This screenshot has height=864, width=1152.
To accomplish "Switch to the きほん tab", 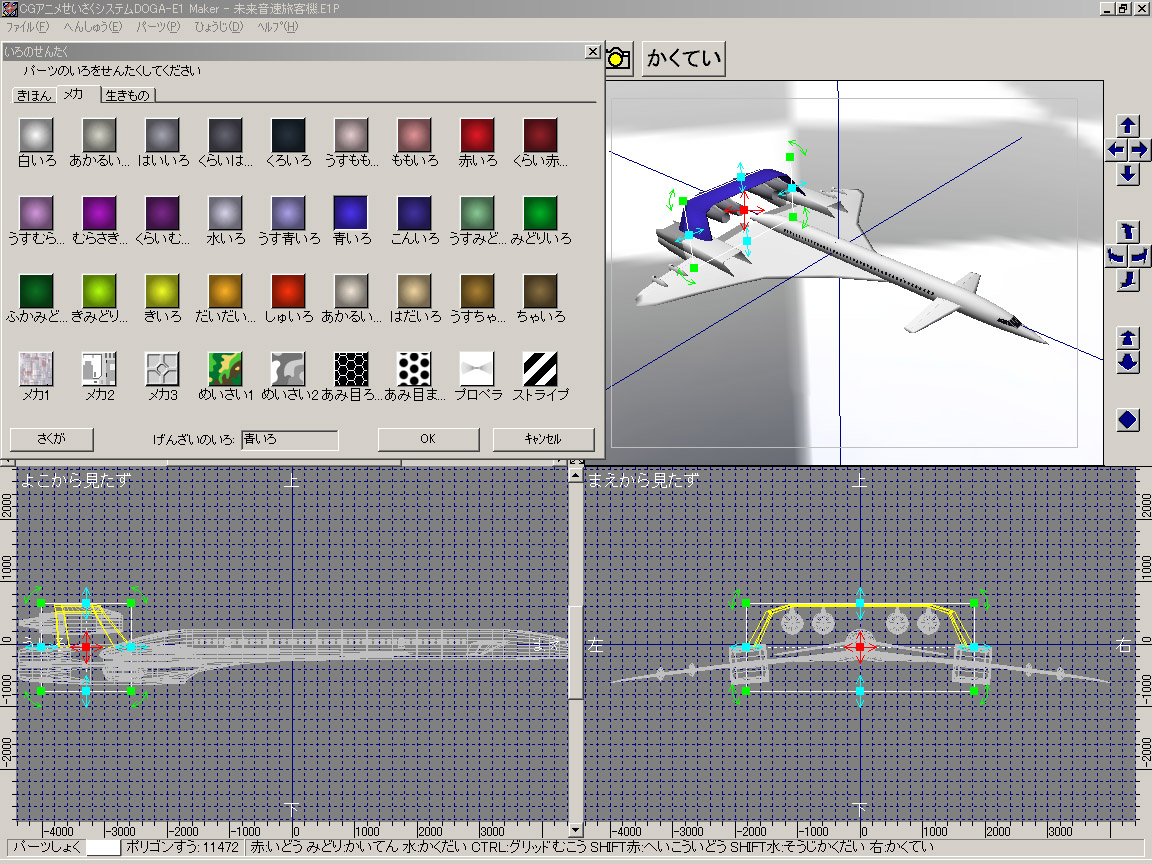I will [33, 95].
